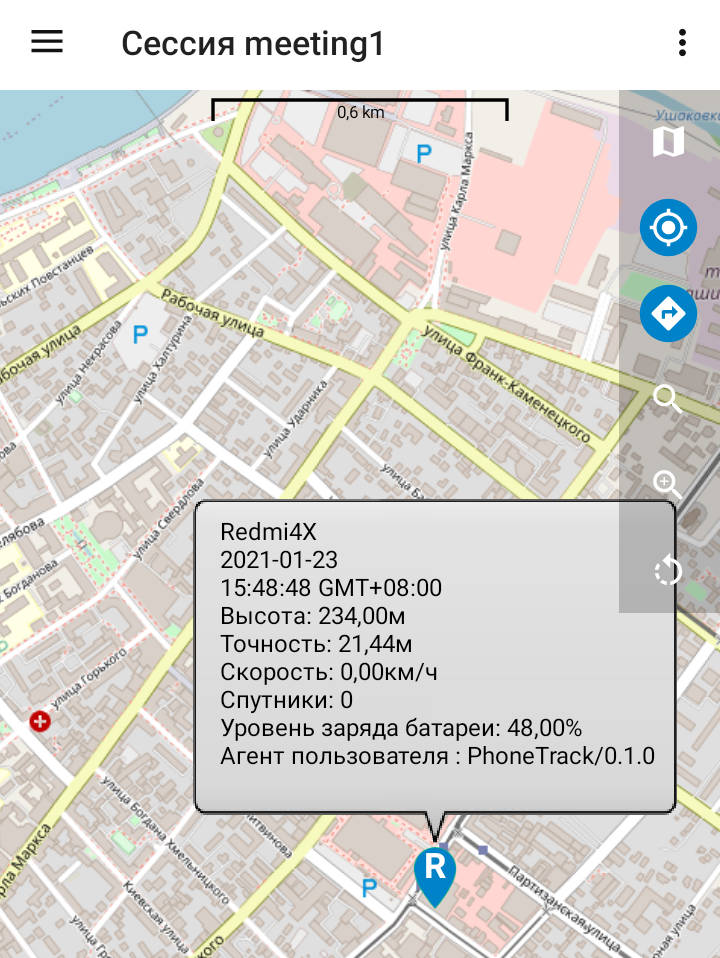
Task: Tap the date 2021-01-23 in popup
Action: point(279,560)
